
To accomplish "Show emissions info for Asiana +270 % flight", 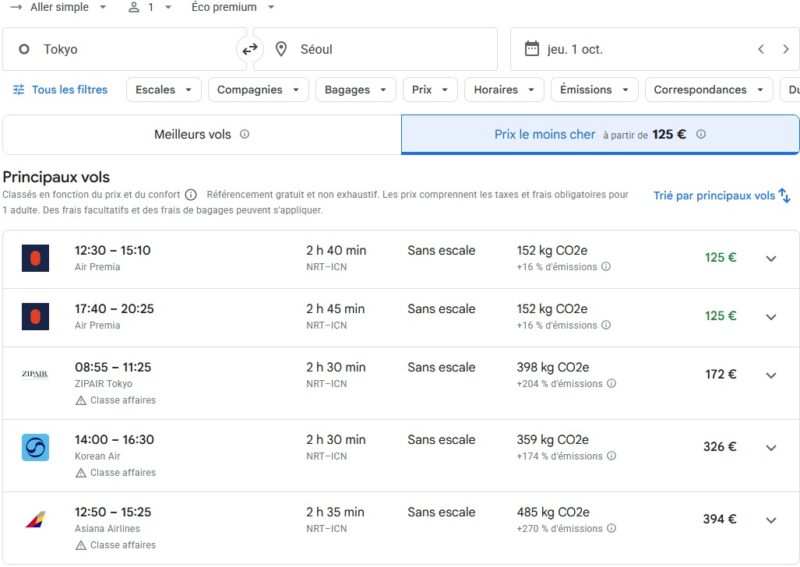I will coord(611,528).
